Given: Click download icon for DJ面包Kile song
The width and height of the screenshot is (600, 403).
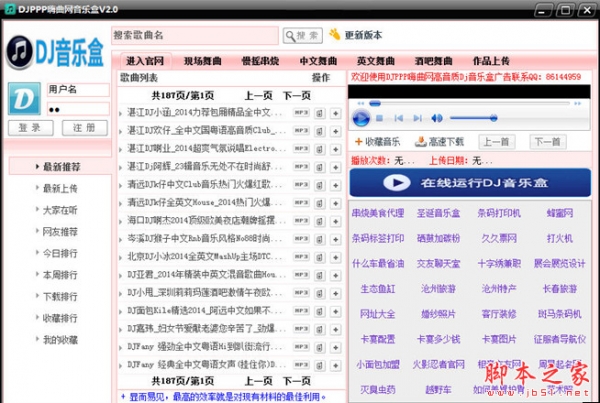Looking at the screenshot, I should tap(320, 311).
